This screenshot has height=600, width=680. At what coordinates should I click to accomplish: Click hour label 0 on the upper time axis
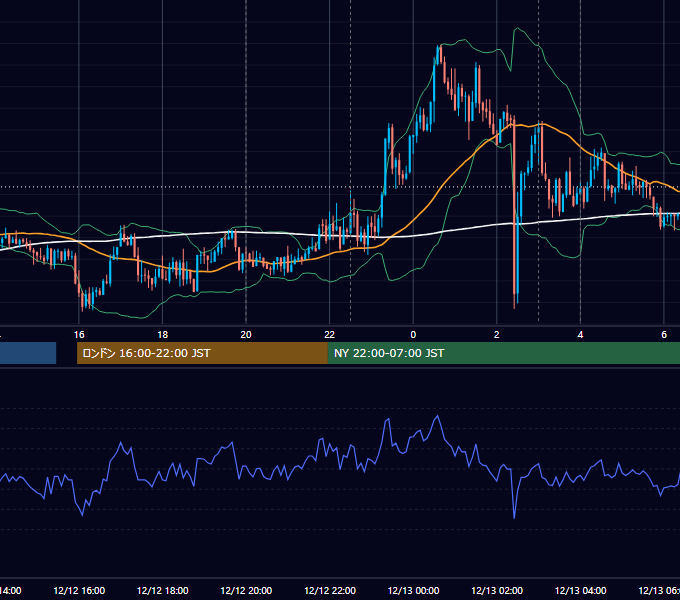(x=413, y=335)
